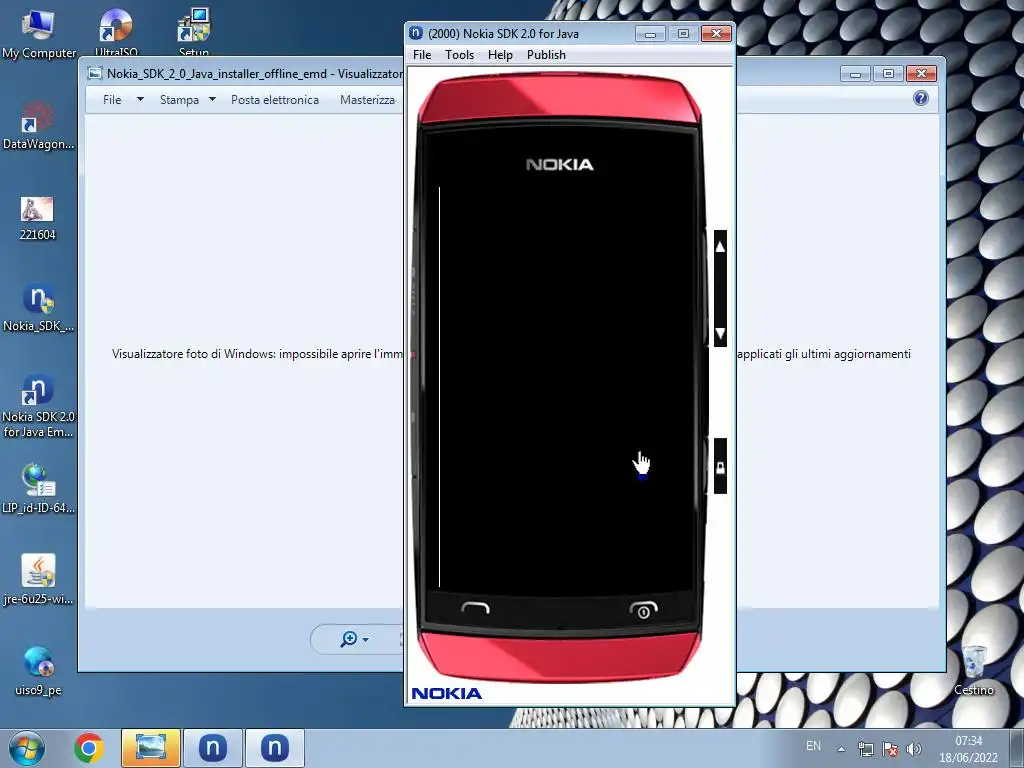Screen dimensions: 1024x768
Task: Click the Action Center flag tray icon
Action: pos(889,749)
